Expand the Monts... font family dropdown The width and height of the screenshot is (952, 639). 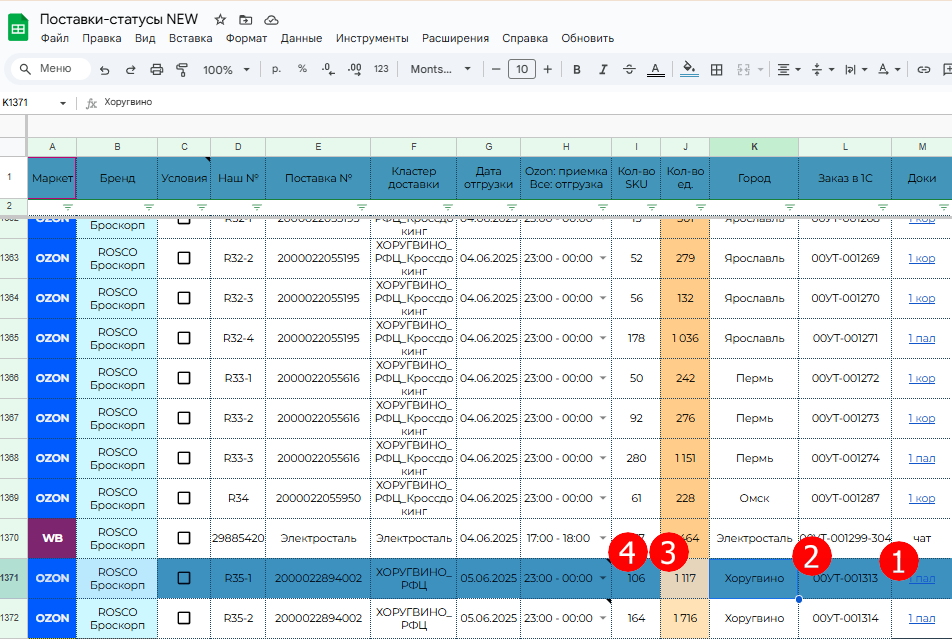[x=441, y=70]
